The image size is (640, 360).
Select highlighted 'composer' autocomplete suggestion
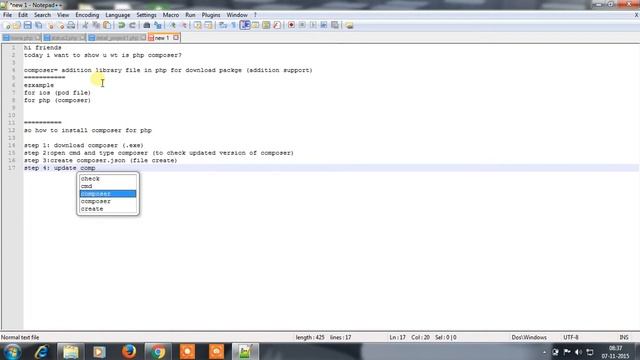click(108, 193)
